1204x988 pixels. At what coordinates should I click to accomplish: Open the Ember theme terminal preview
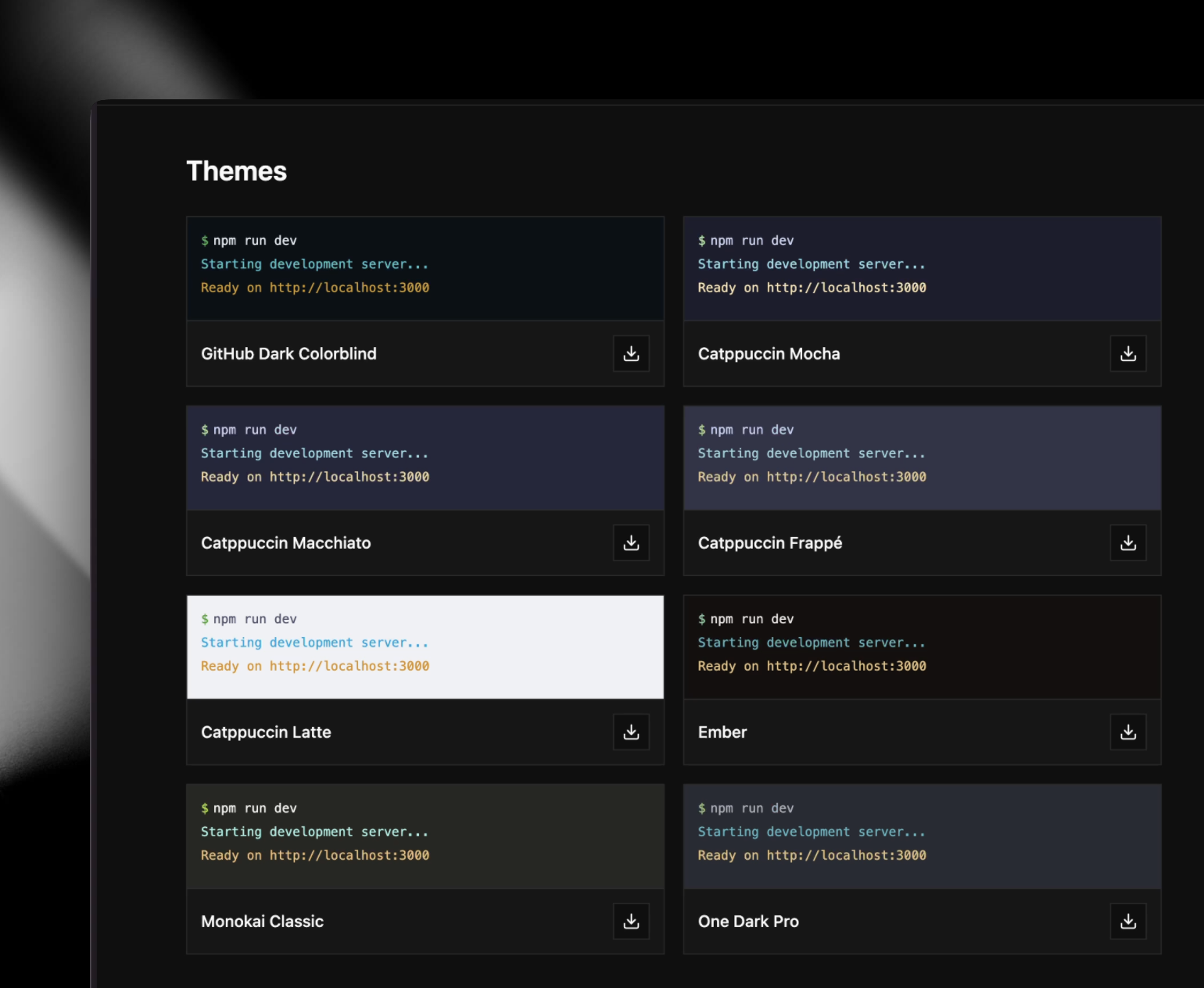[x=922, y=646]
